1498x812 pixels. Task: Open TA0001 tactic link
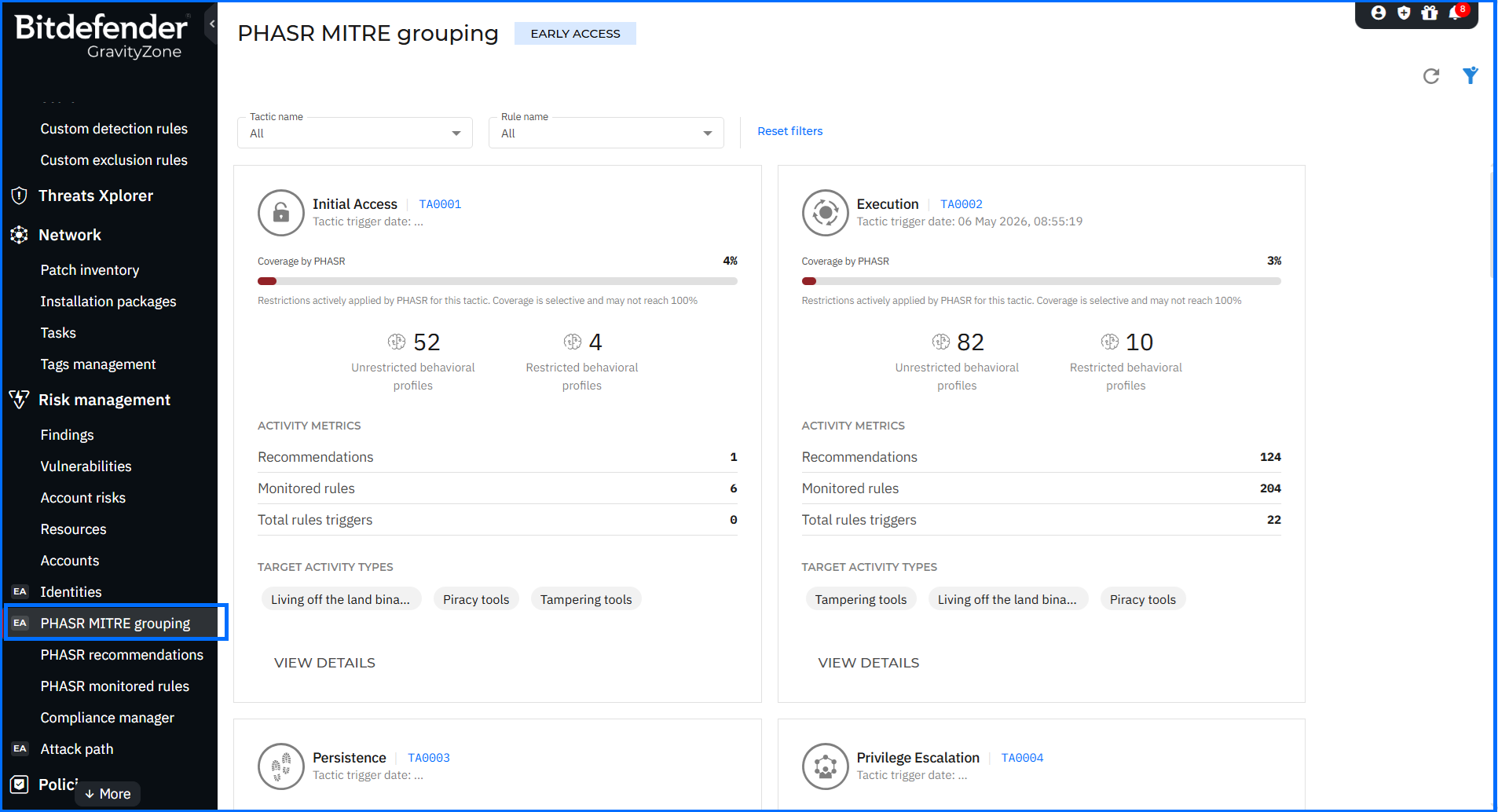click(x=440, y=204)
